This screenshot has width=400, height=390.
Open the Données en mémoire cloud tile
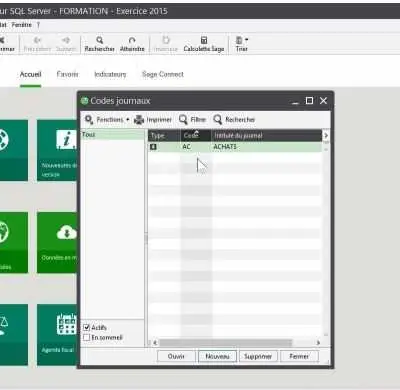(x=57, y=242)
